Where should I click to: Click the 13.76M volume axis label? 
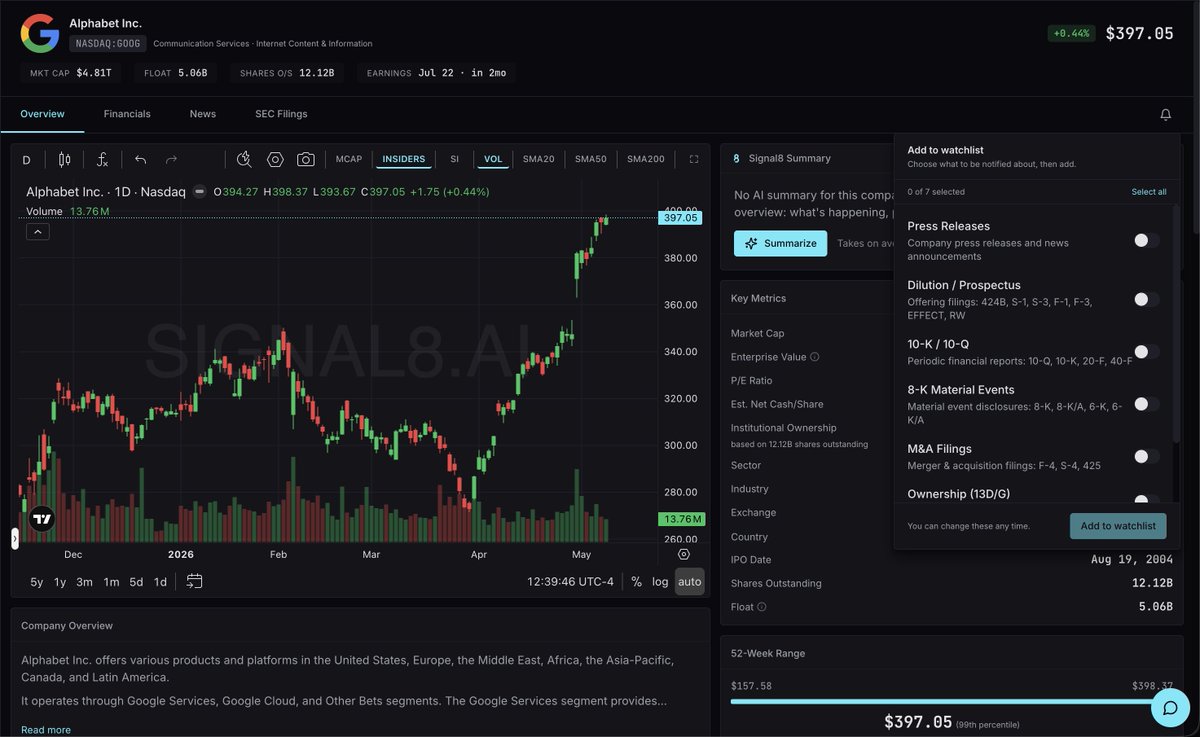(x=681, y=519)
